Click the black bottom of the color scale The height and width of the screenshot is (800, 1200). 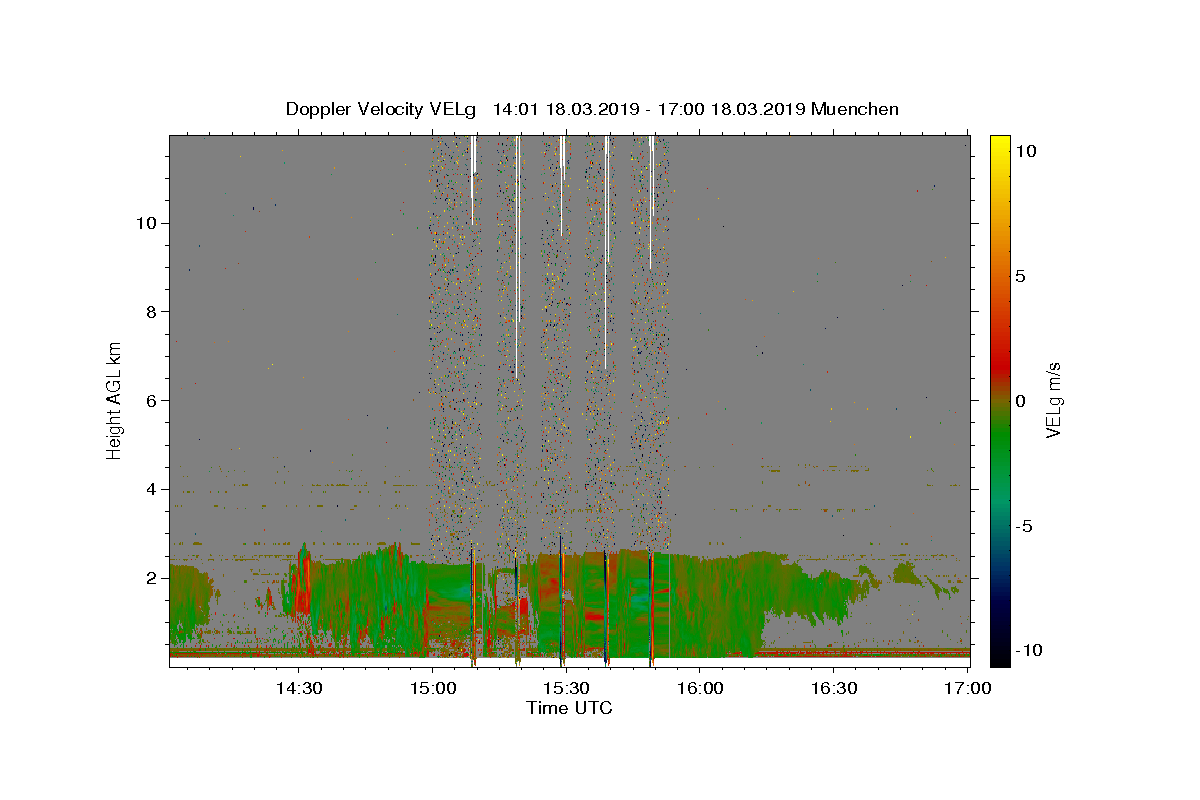click(x=1000, y=655)
